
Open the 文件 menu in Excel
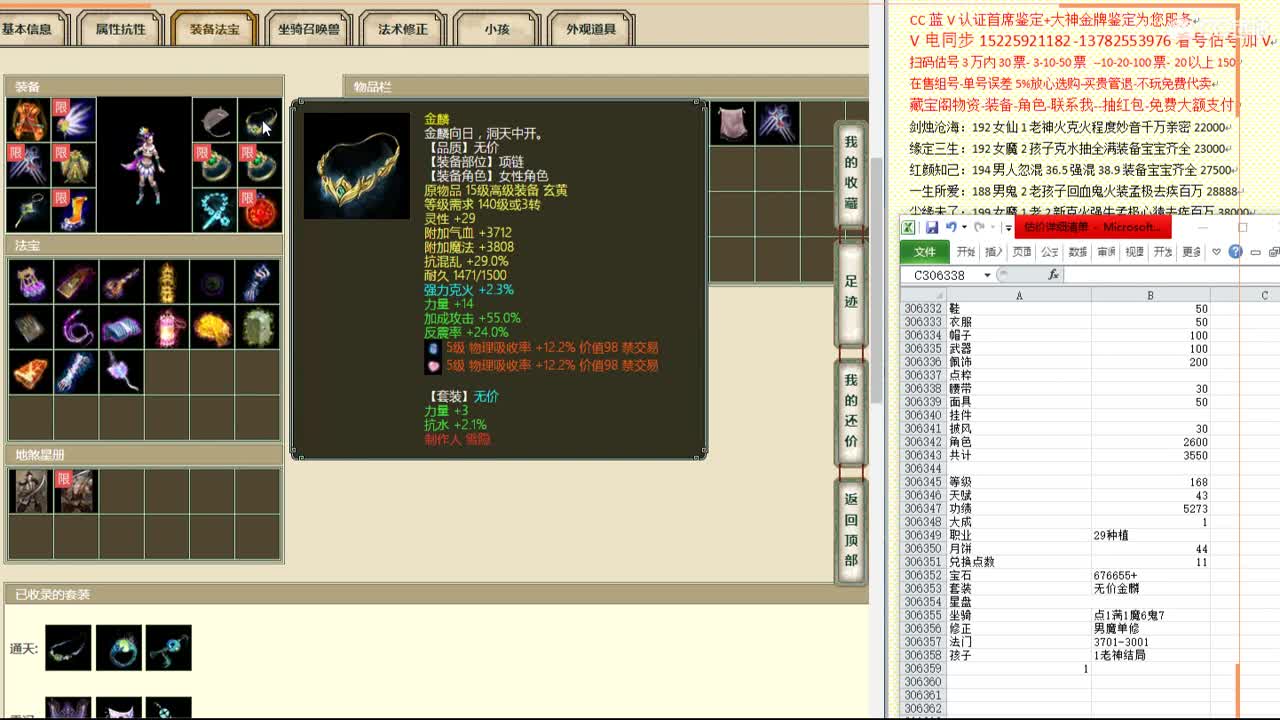coord(923,253)
